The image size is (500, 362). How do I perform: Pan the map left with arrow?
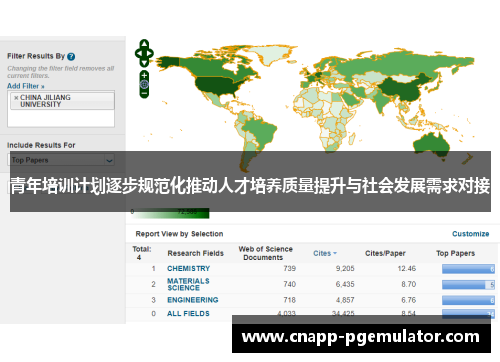pos(138,53)
